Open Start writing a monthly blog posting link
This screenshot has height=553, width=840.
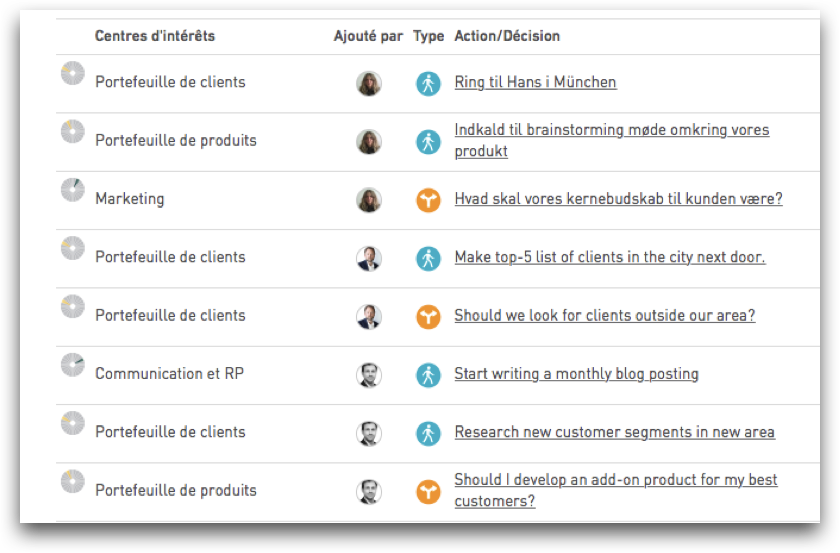(576, 373)
